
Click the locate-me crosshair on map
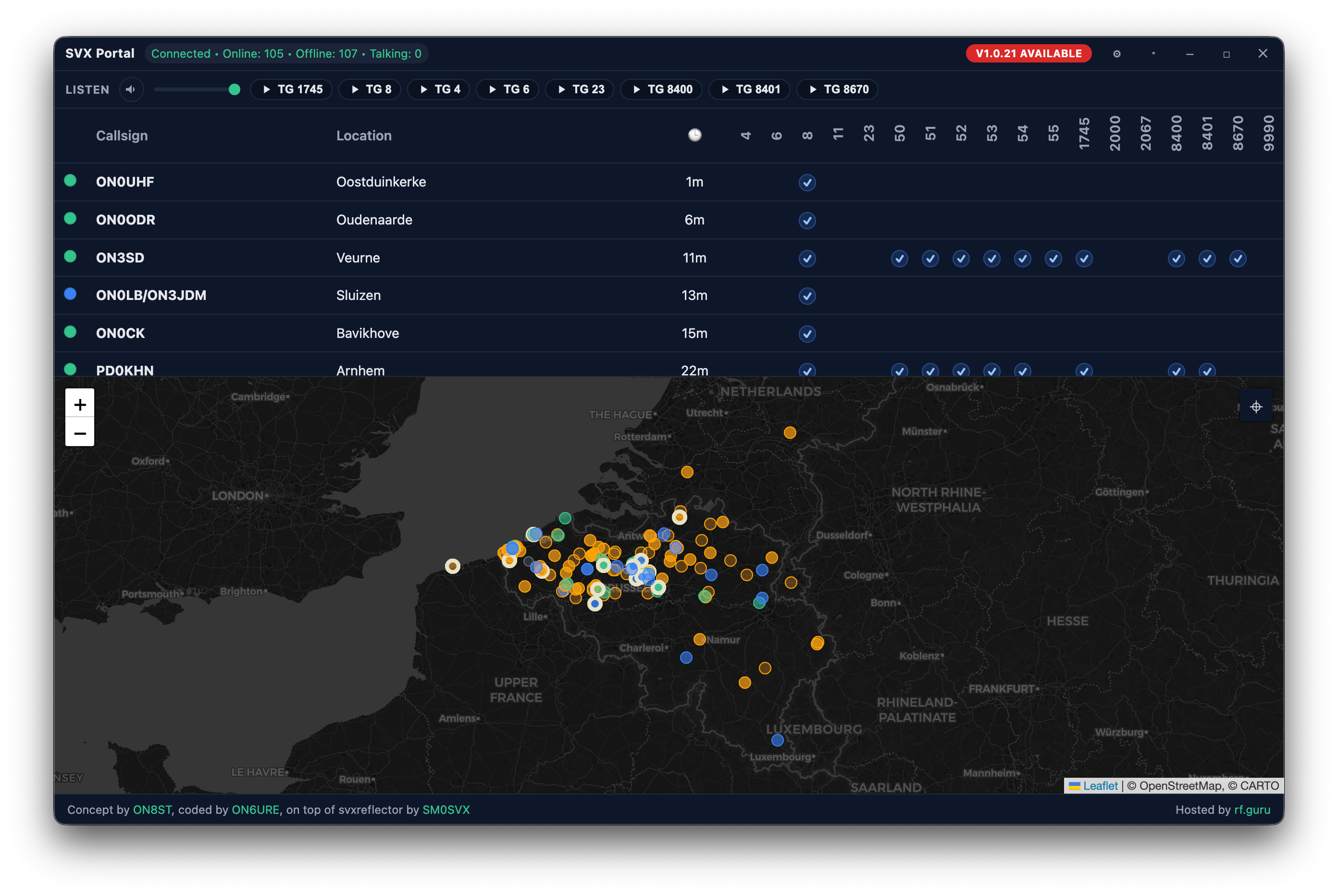(x=1256, y=407)
